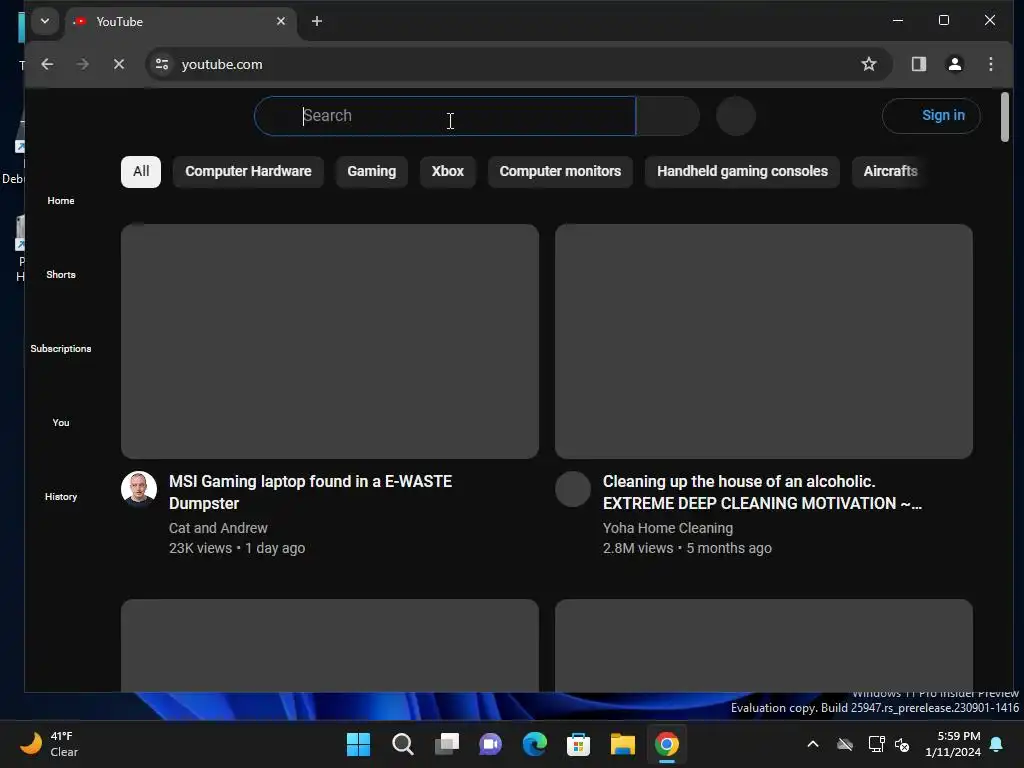Open the network display tray icon

876,744
